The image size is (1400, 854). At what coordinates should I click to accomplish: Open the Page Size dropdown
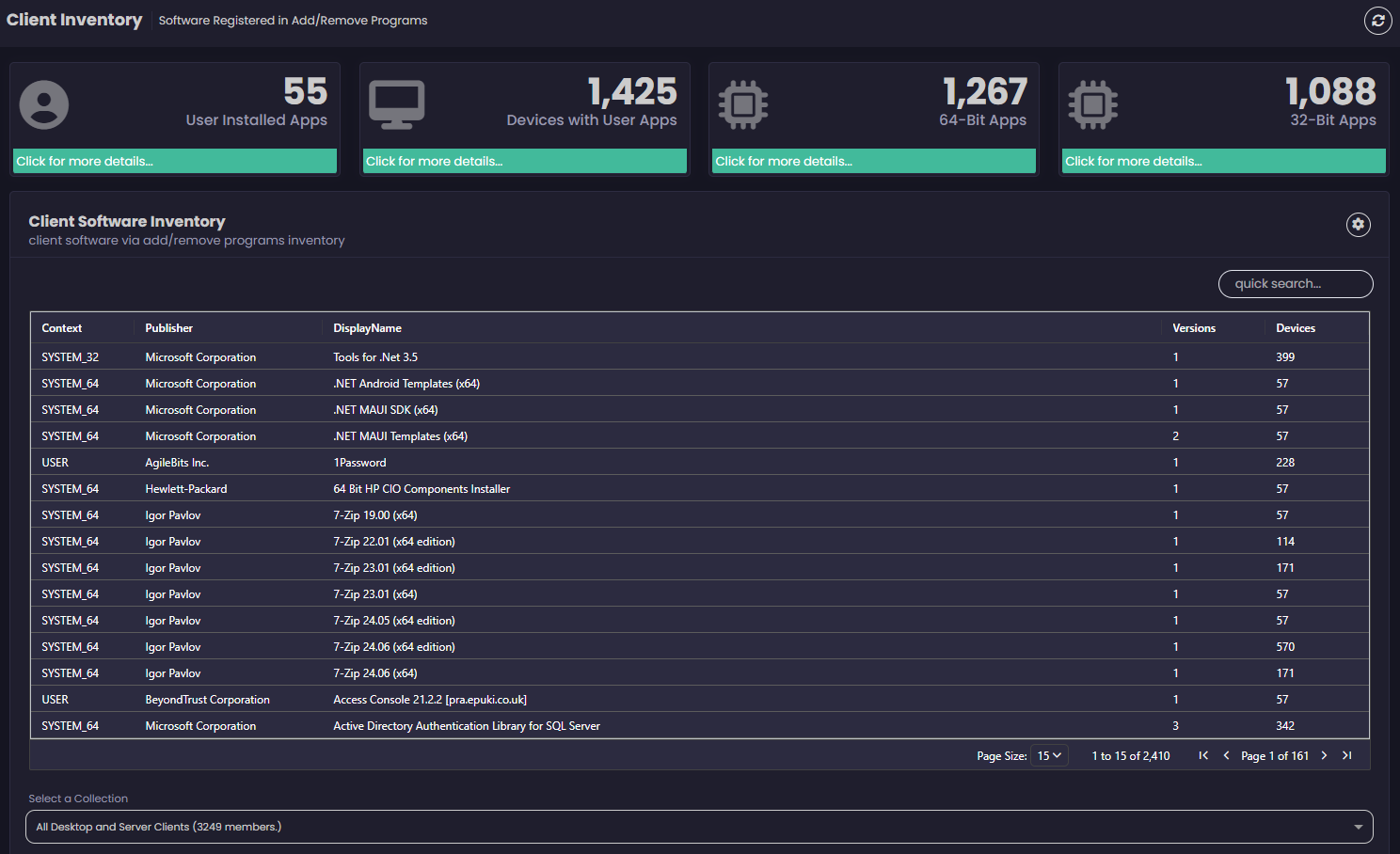(x=1049, y=755)
